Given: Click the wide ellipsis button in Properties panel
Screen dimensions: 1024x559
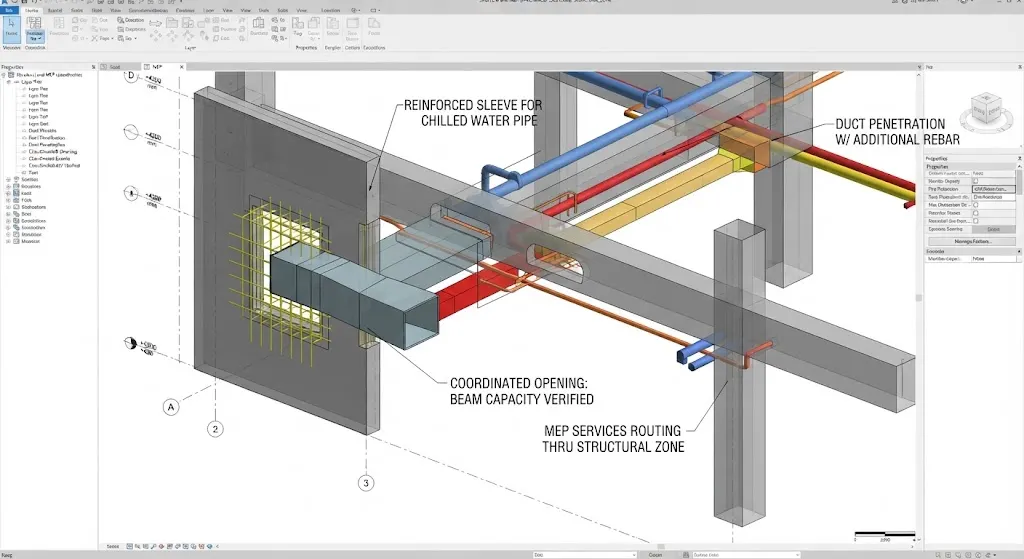Looking at the screenshot, I should click(x=972, y=242).
